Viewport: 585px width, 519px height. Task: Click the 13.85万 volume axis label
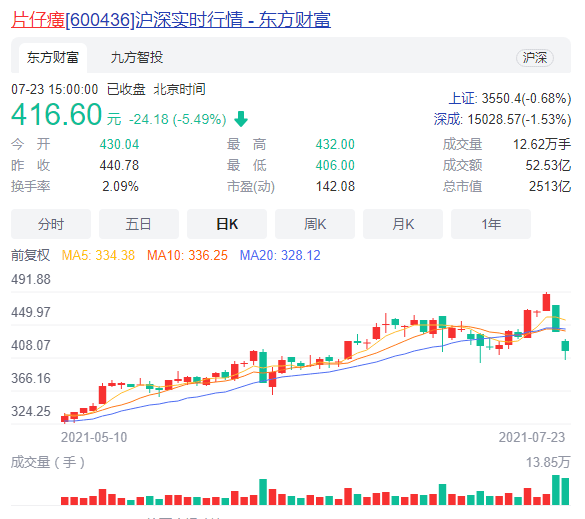click(548, 462)
